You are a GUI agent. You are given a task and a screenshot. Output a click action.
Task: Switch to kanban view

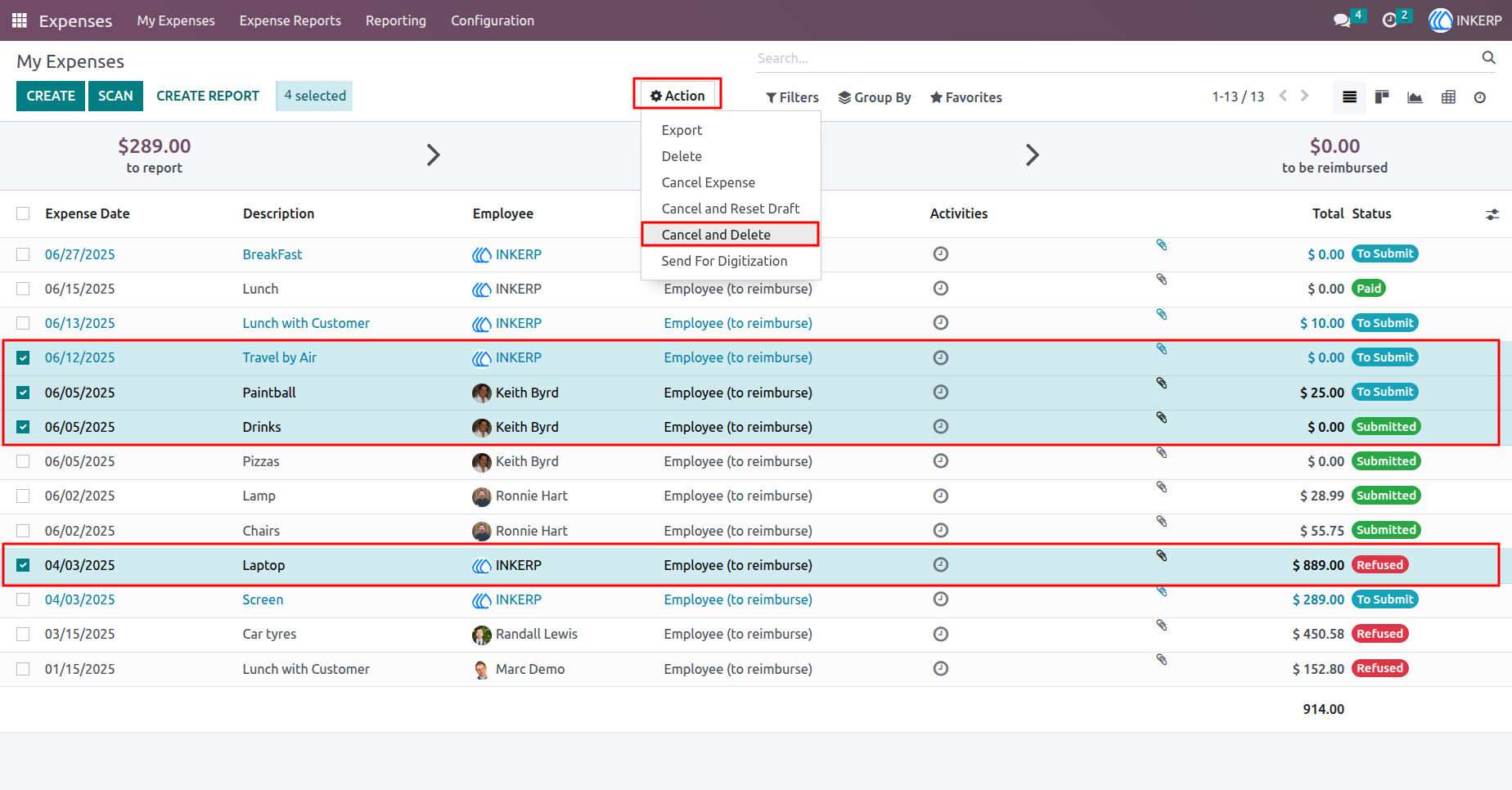click(1382, 97)
